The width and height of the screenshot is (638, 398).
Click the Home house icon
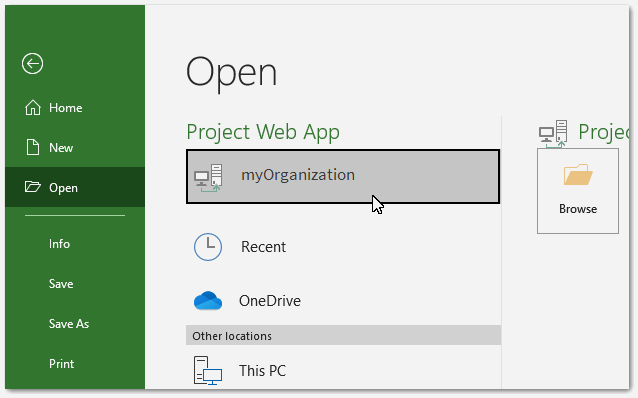click(x=33, y=108)
